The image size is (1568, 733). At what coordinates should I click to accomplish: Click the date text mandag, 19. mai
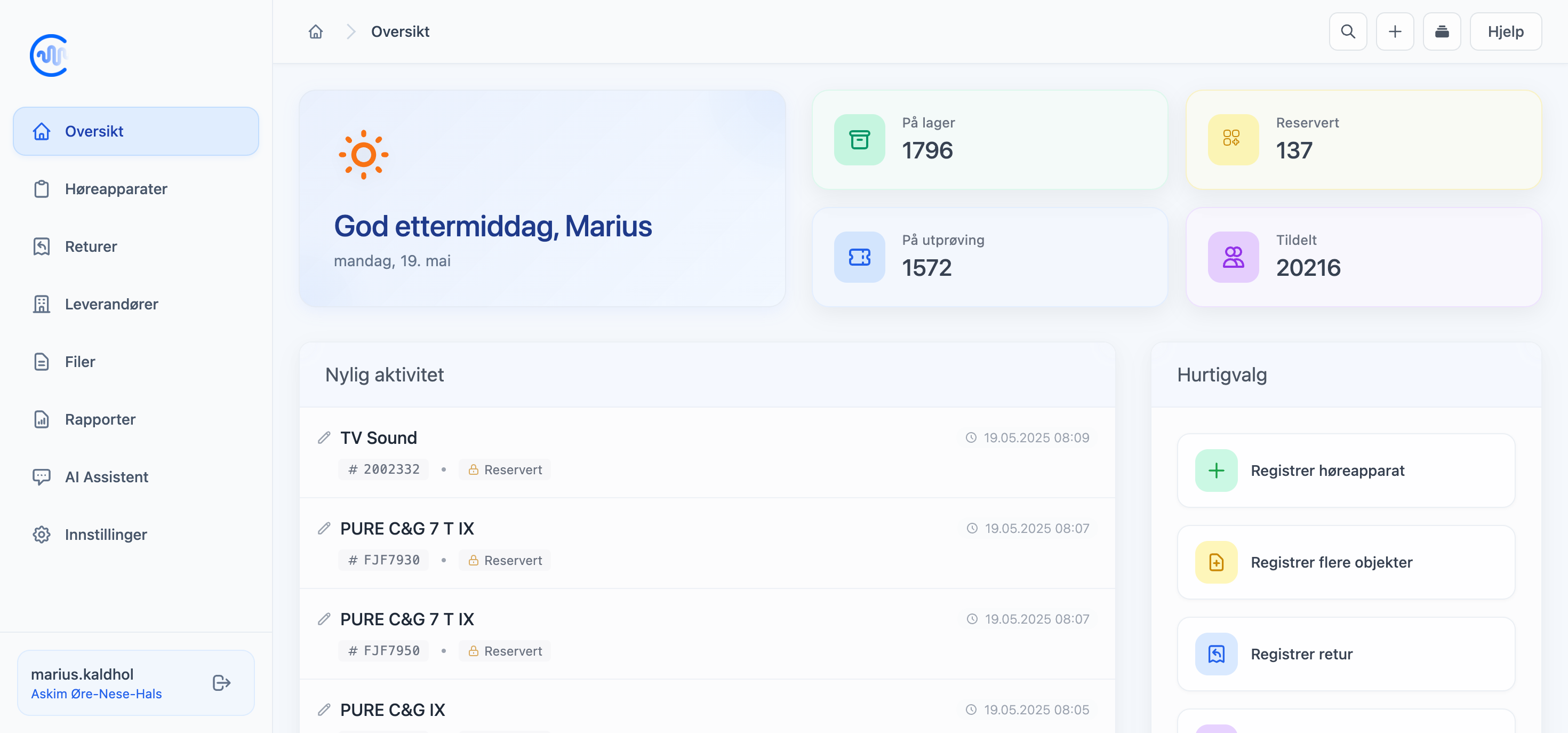click(x=392, y=260)
